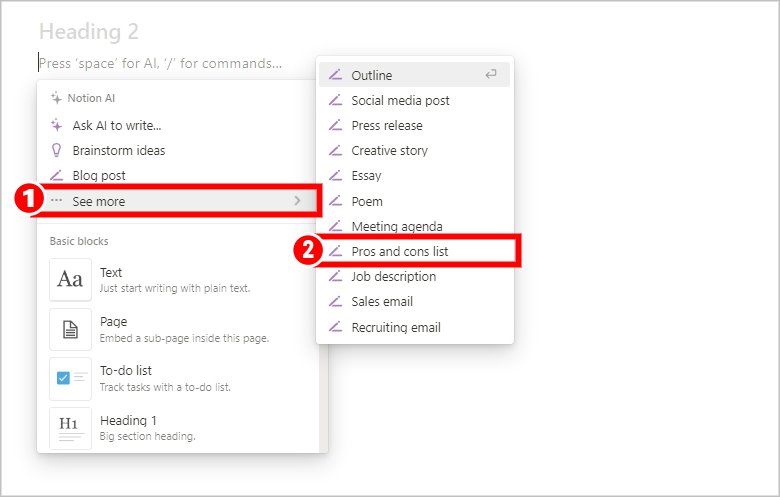The image size is (780, 497).
Task: Click pencil icon beside Job description
Action: [x=335, y=276]
